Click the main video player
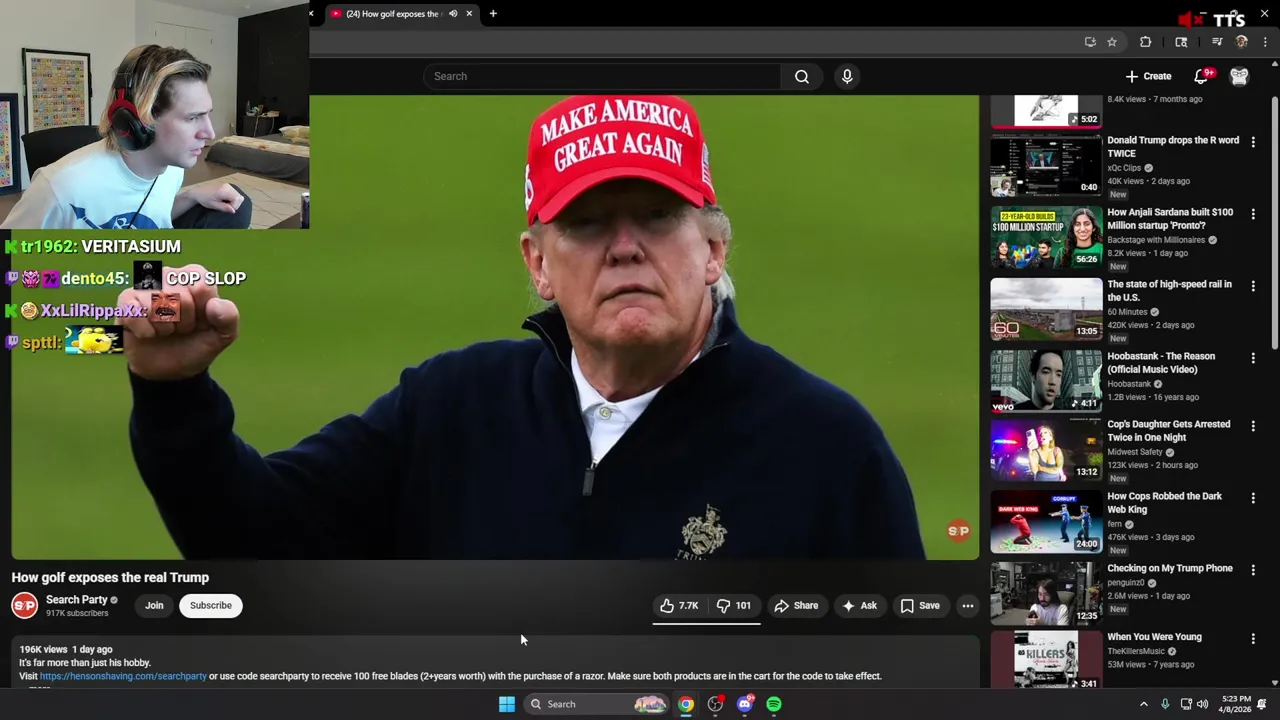1280x720 pixels. [x=495, y=327]
